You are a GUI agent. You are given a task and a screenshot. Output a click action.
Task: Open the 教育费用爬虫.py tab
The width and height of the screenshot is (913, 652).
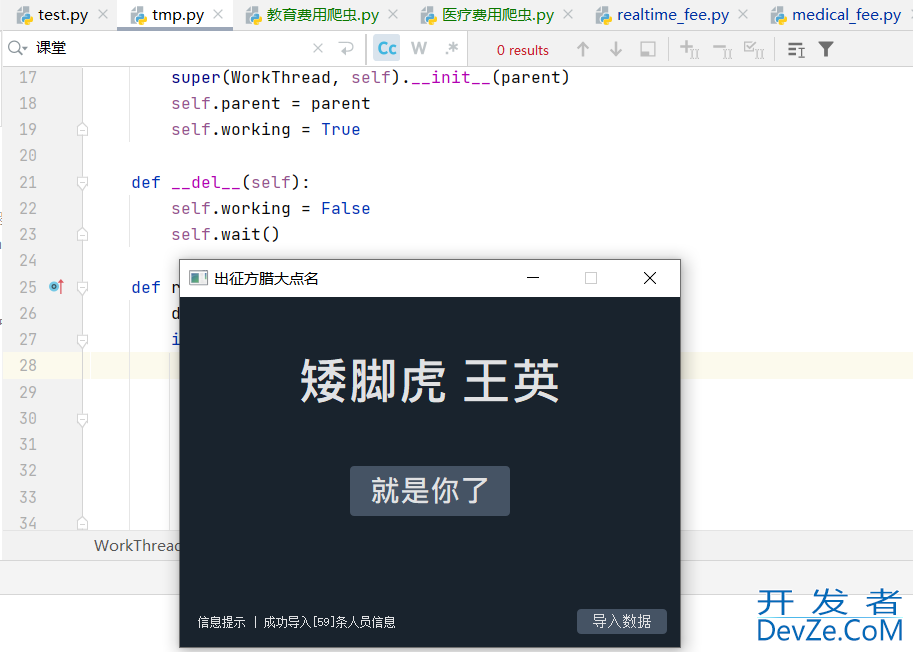click(323, 15)
